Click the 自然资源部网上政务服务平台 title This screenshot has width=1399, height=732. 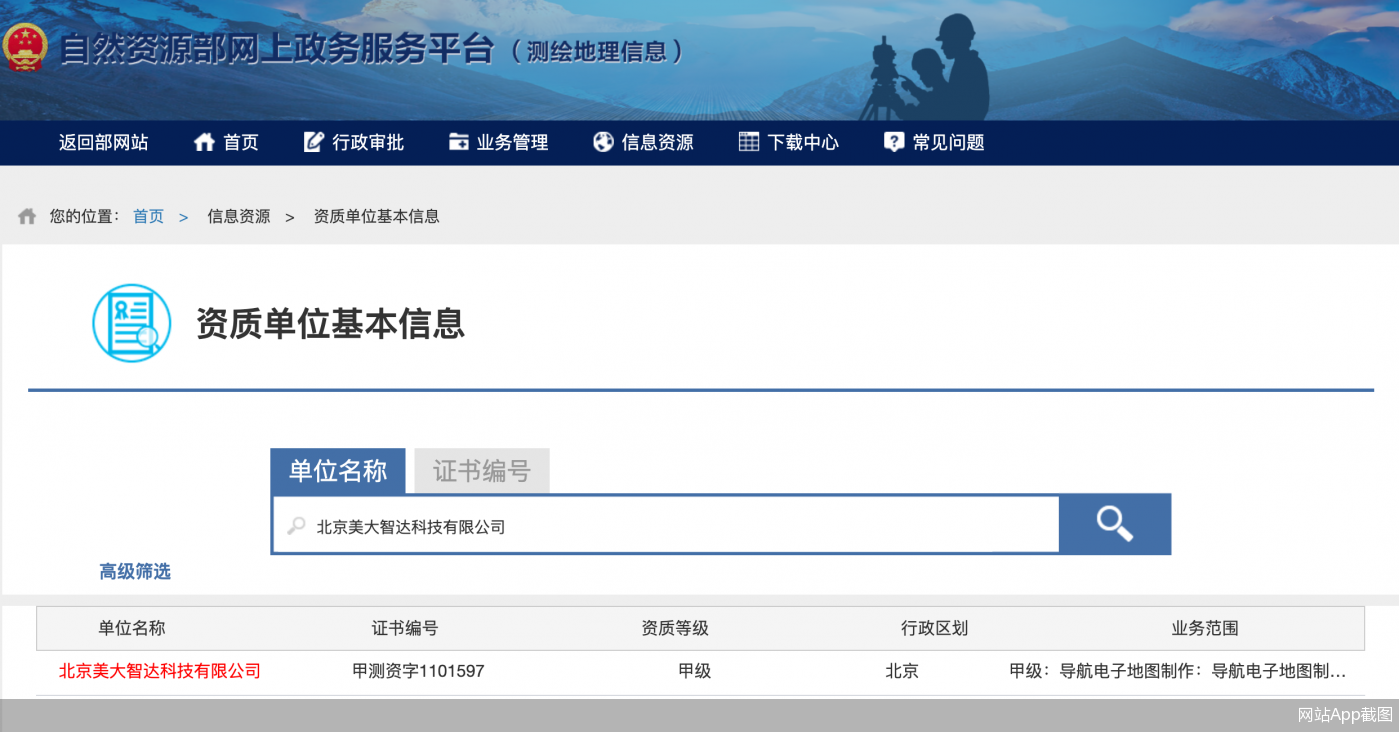[x=277, y=49]
